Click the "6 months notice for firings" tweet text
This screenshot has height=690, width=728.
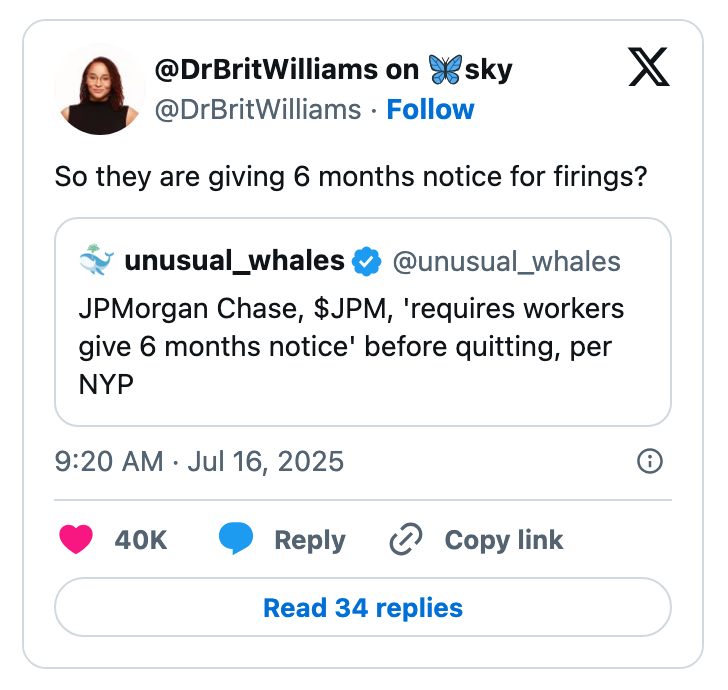click(351, 177)
